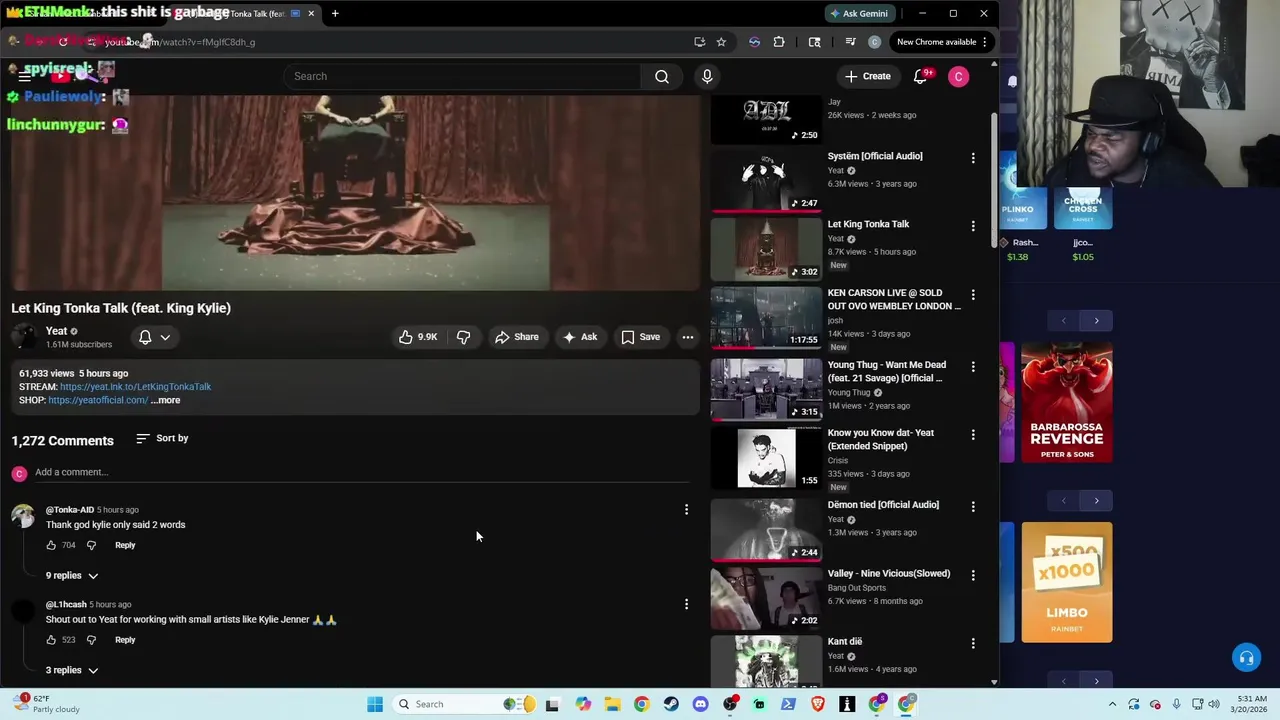Open a new tab with the plus button
Viewport: 1280px width, 720px height.
(x=335, y=13)
